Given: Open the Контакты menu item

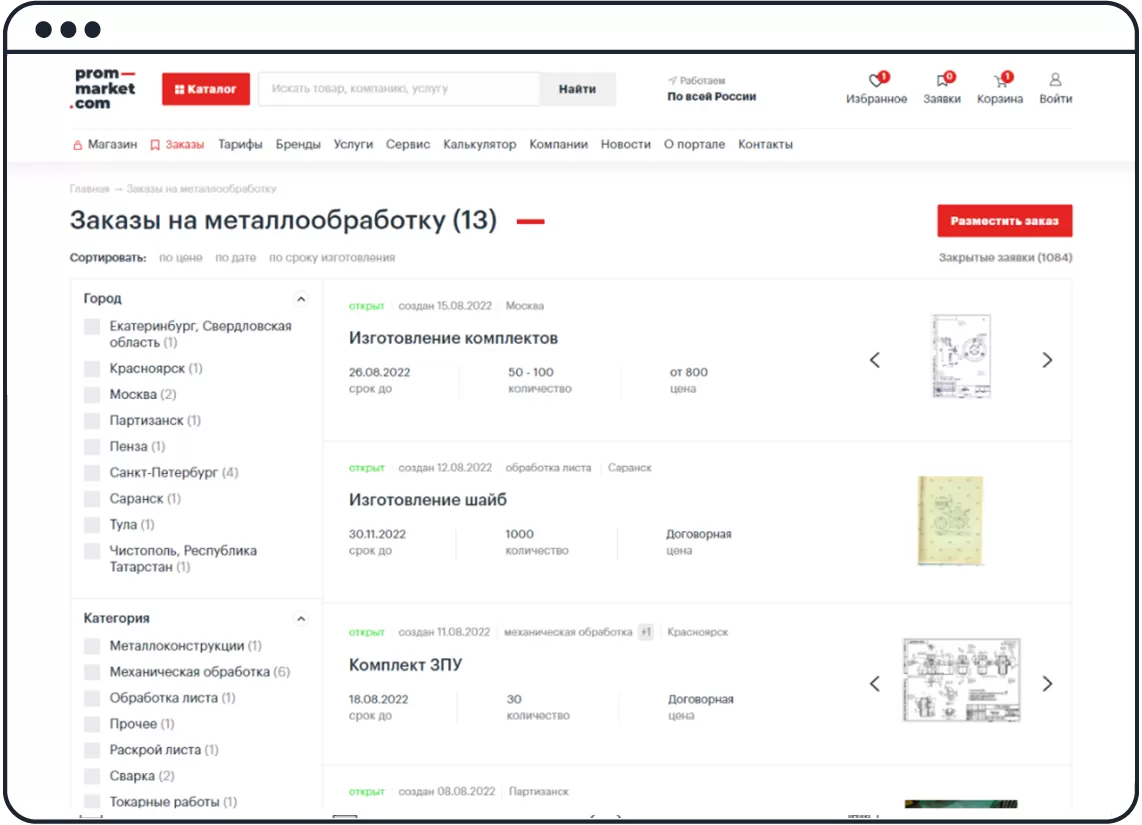Looking at the screenshot, I should (765, 144).
